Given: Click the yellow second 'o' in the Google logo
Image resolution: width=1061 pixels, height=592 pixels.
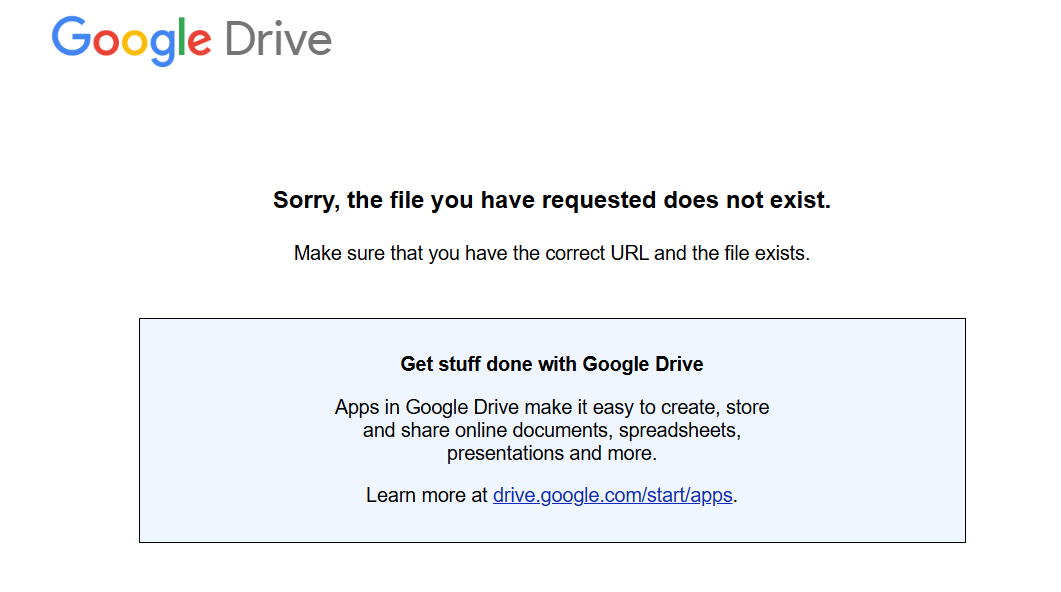Looking at the screenshot, I should pyautogui.click(x=135, y=43).
